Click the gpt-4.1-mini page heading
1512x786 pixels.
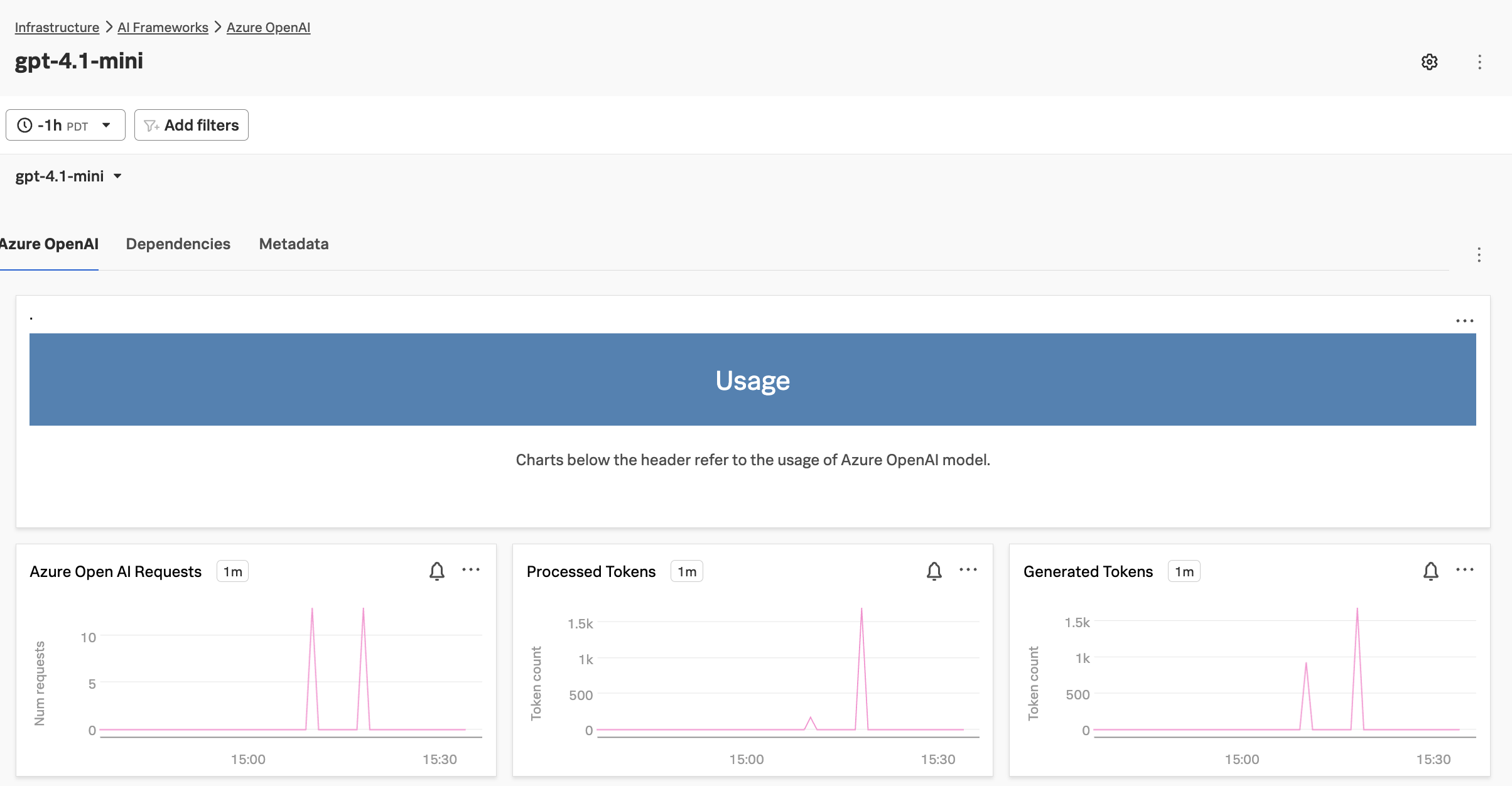tap(79, 61)
